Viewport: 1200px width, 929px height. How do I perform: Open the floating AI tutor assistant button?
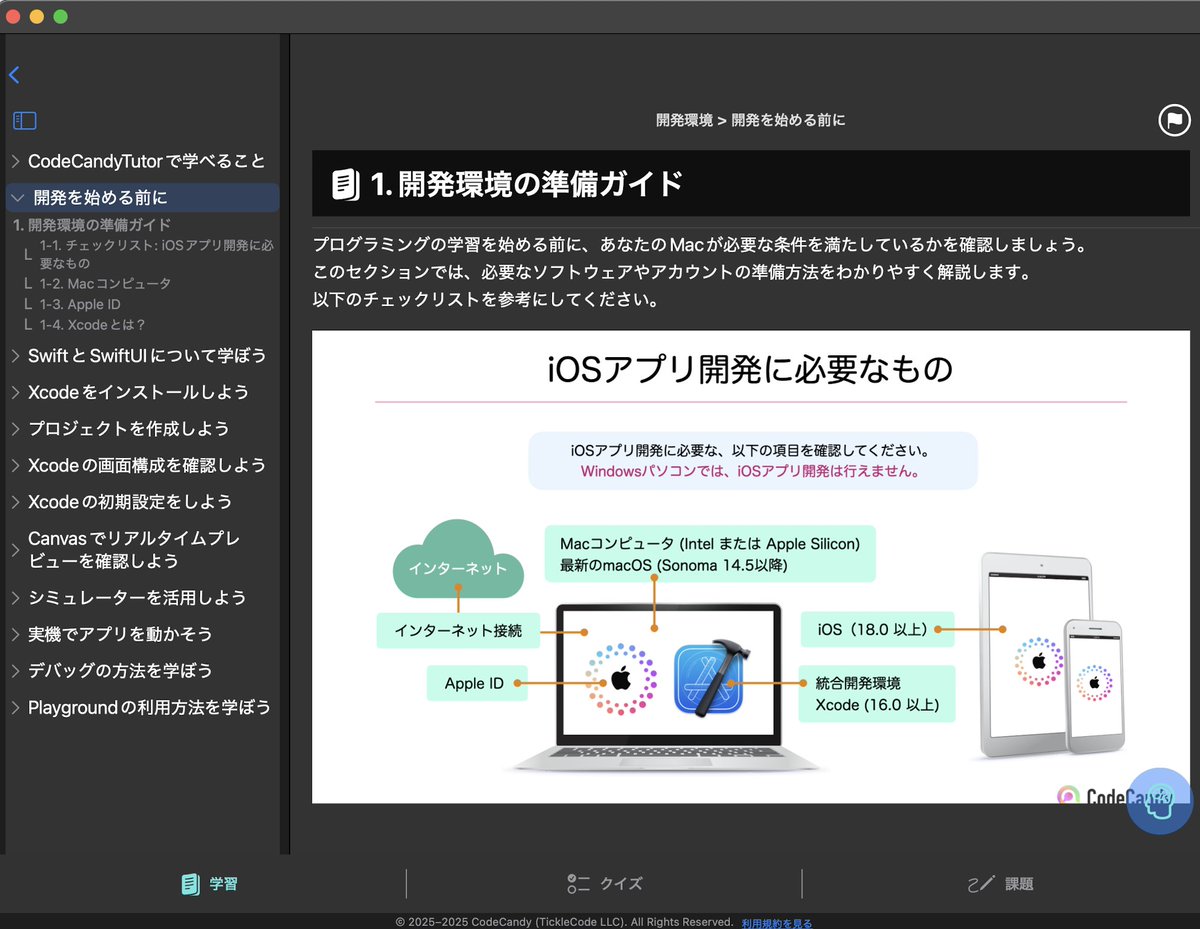[1160, 801]
